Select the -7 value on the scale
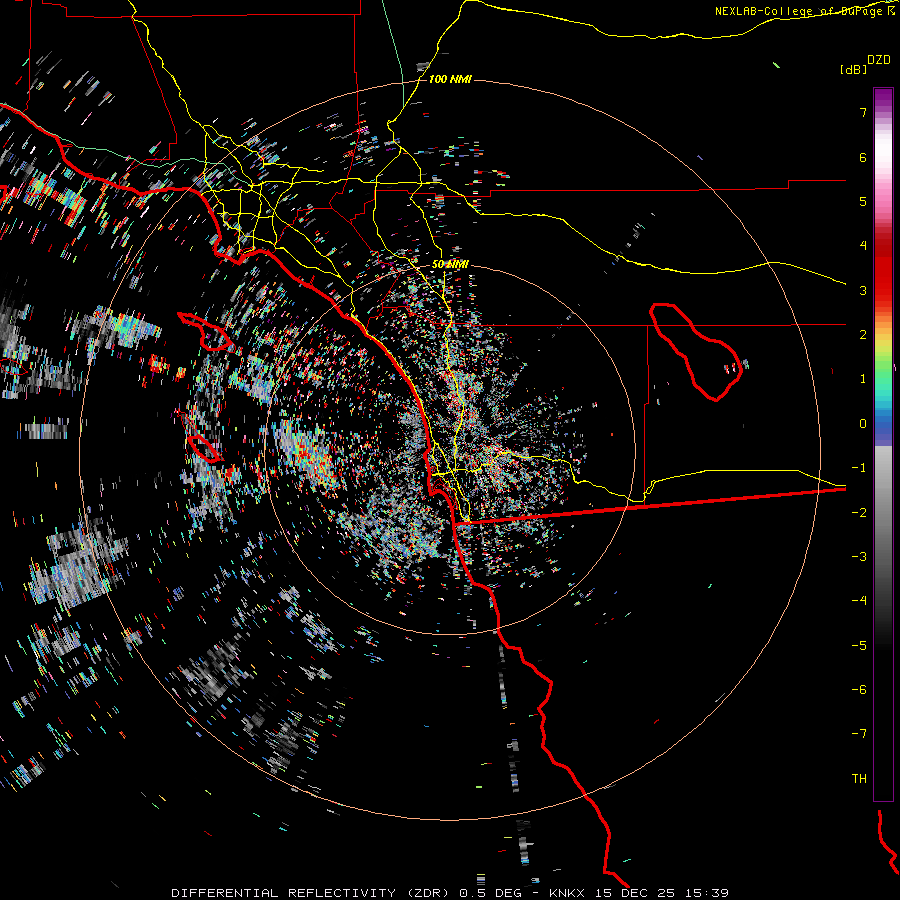 pos(859,734)
